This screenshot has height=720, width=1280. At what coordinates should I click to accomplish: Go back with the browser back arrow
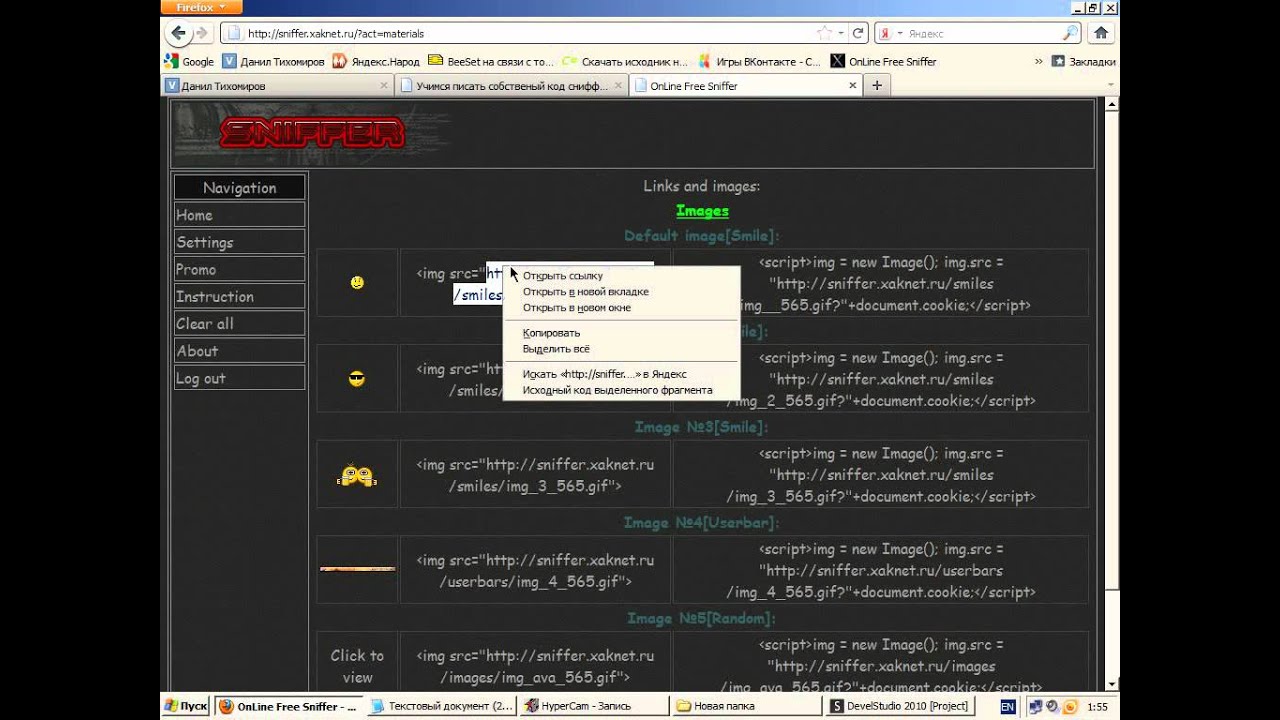click(179, 33)
